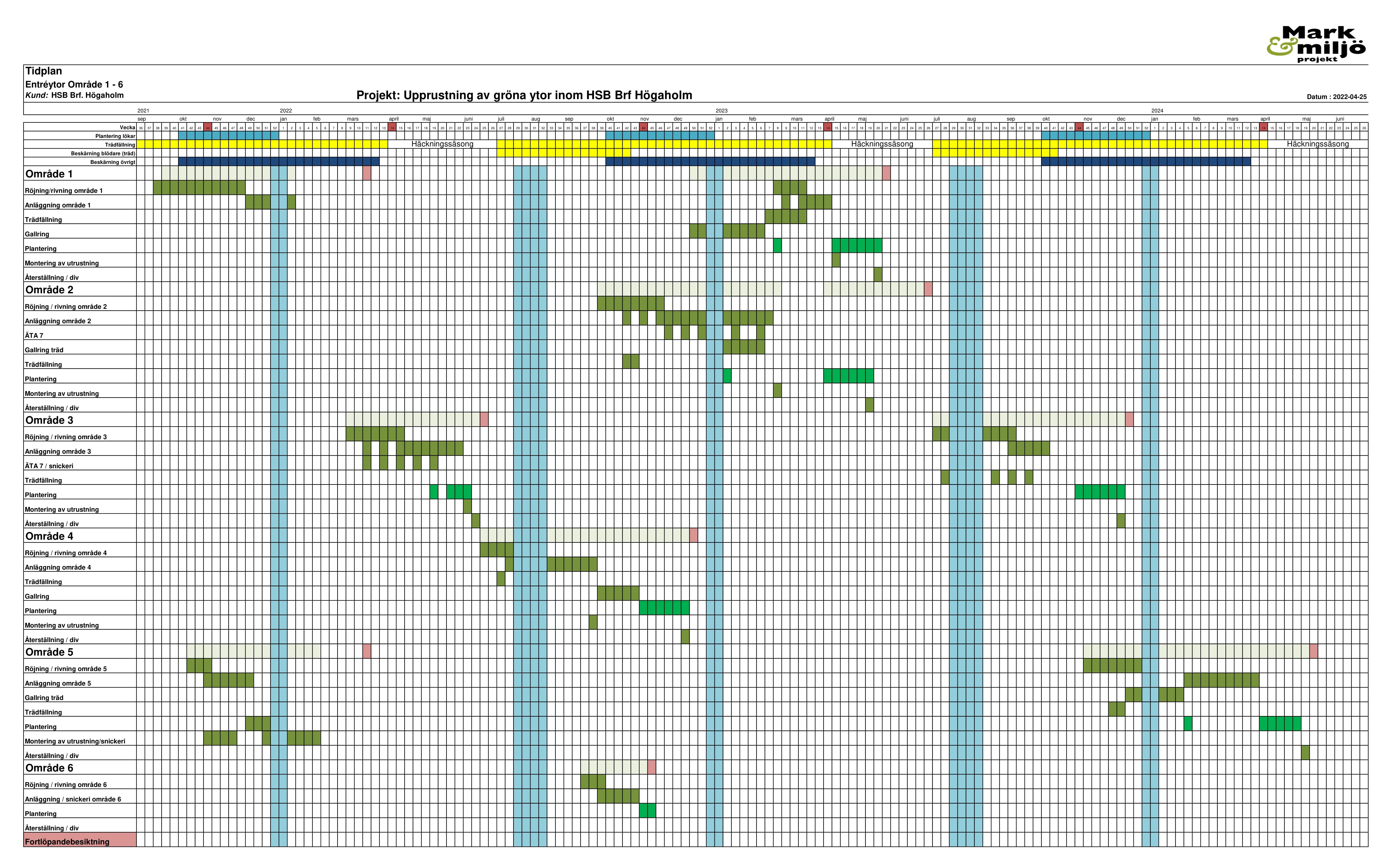This screenshot has height=868, width=1389.
Task: Click Anläggning / snickeri område 6 label
Action: click(73, 799)
